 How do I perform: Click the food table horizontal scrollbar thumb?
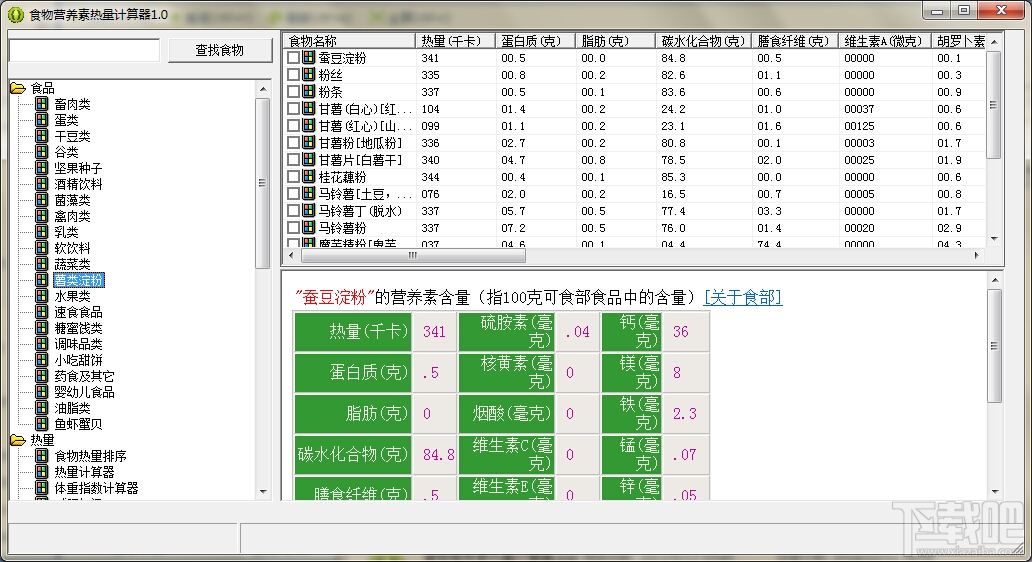point(413,255)
